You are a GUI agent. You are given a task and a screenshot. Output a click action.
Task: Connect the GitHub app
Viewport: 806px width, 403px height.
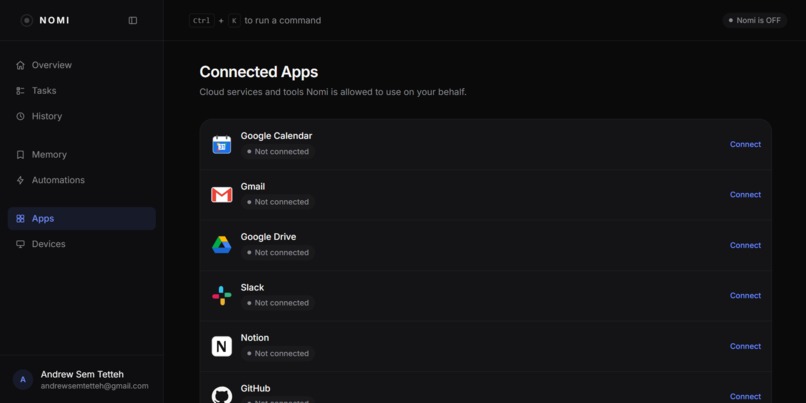click(x=745, y=397)
